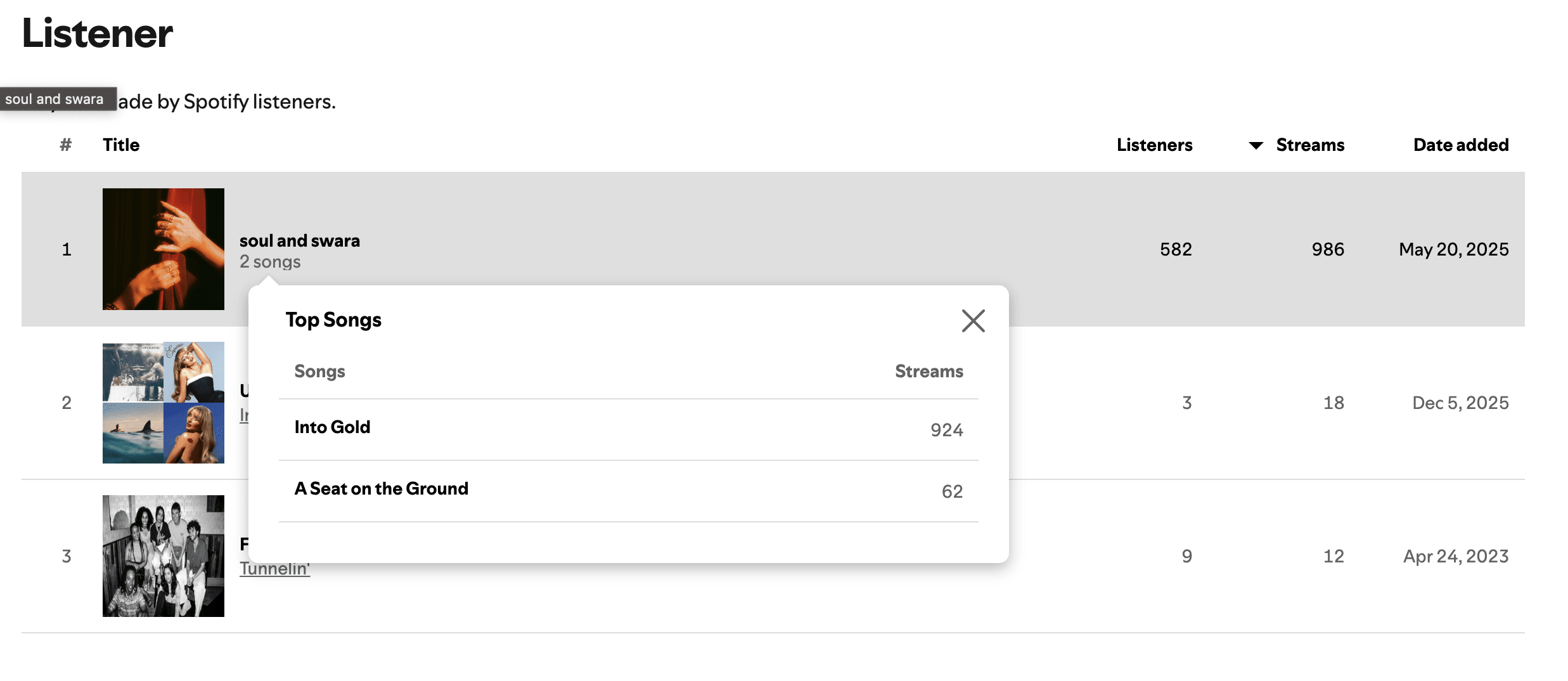Click the Title column header
Viewport: 1568px width, 681px height.
click(x=121, y=145)
